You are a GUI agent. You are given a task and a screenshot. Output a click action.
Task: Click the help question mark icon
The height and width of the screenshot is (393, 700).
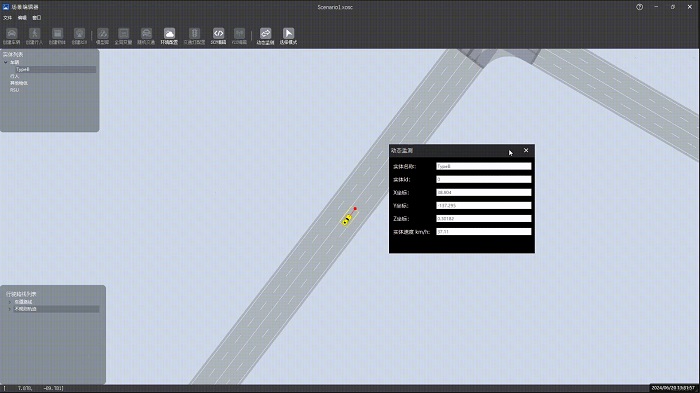click(x=639, y=7)
